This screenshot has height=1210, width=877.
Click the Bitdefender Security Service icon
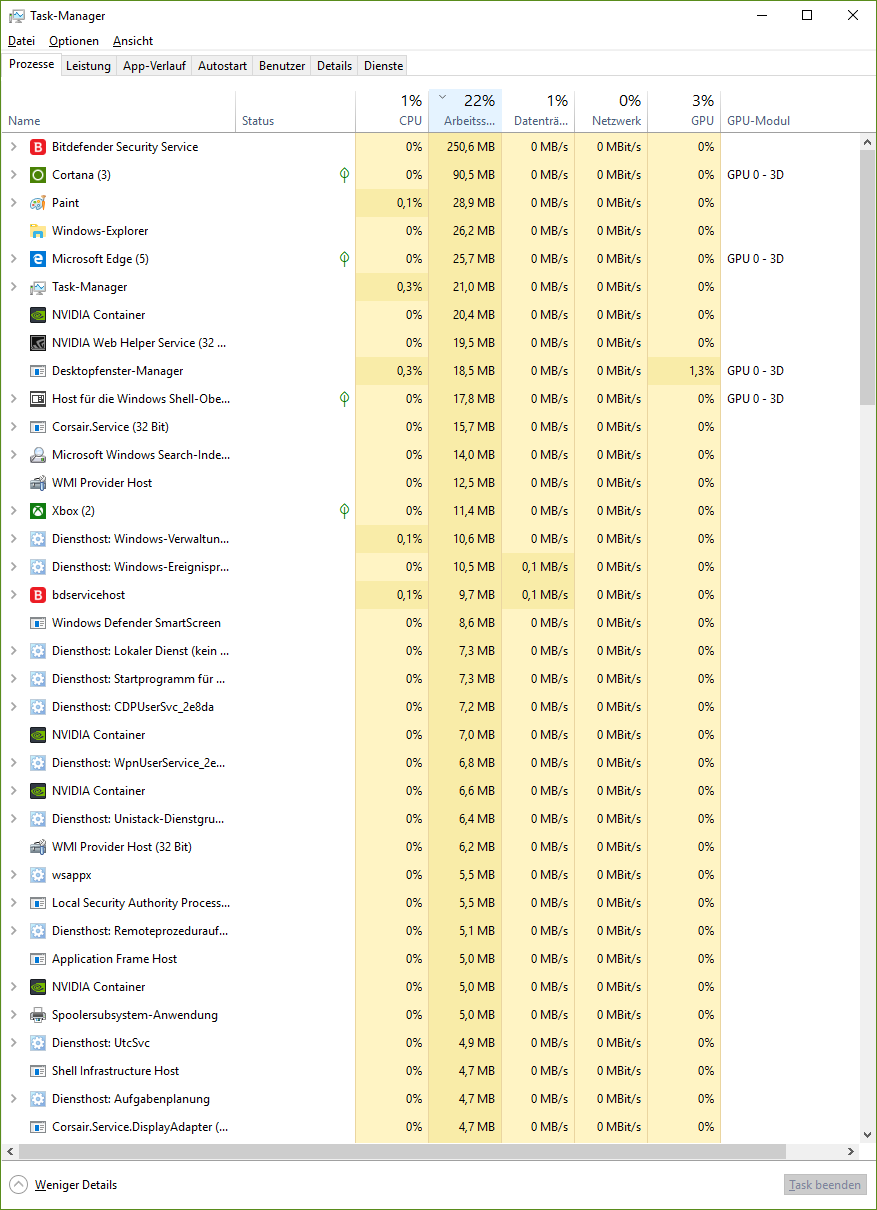(38, 147)
